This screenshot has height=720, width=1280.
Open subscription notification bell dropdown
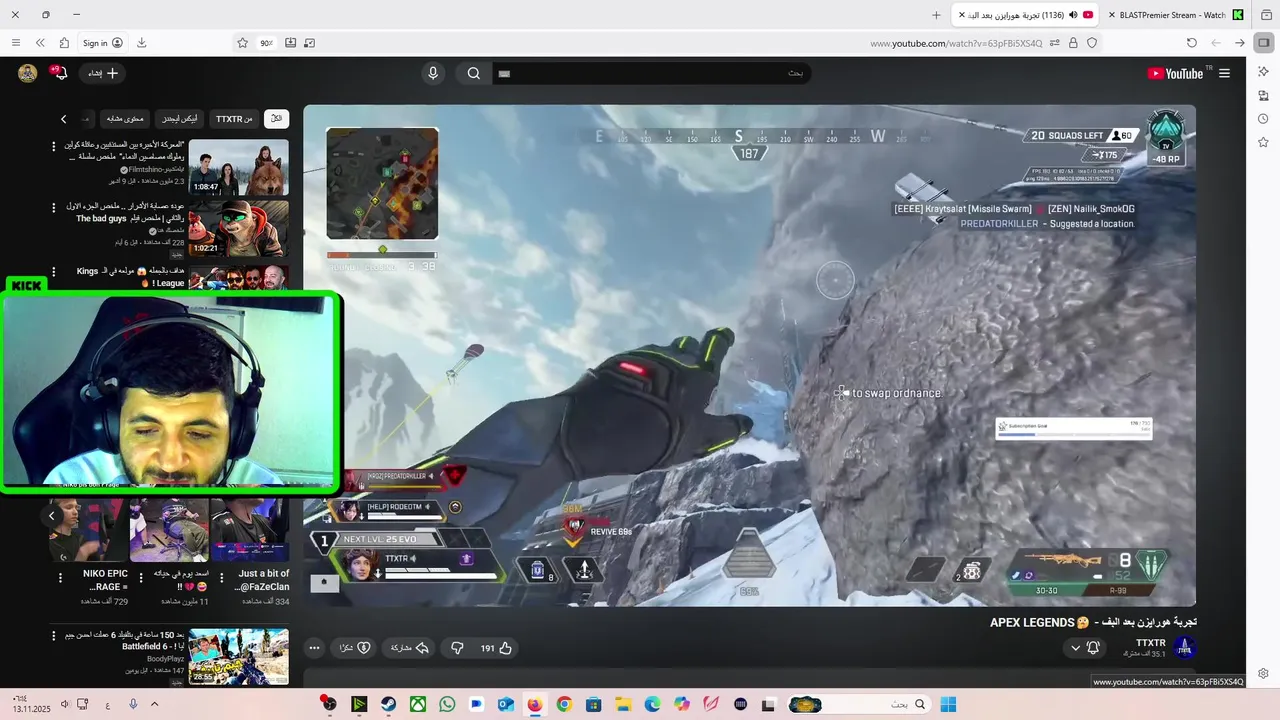(x=1085, y=648)
